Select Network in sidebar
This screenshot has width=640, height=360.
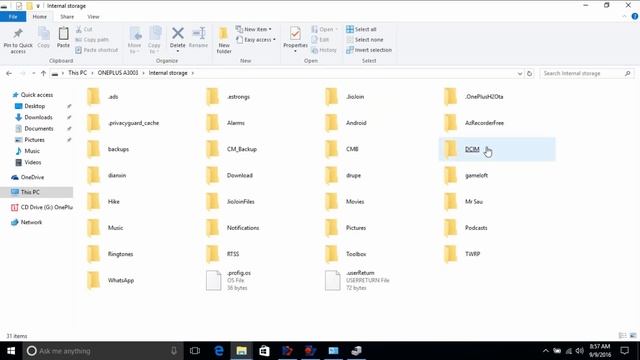[31, 222]
